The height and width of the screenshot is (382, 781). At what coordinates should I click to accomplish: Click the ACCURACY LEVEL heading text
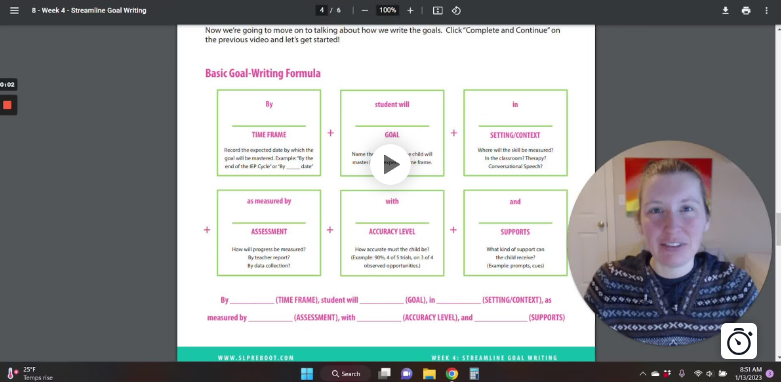click(392, 232)
